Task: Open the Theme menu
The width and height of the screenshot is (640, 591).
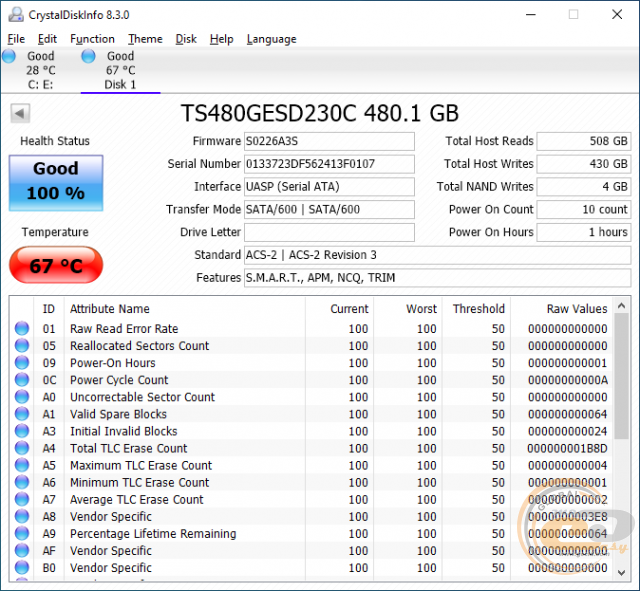Action: [x=145, y=39]
